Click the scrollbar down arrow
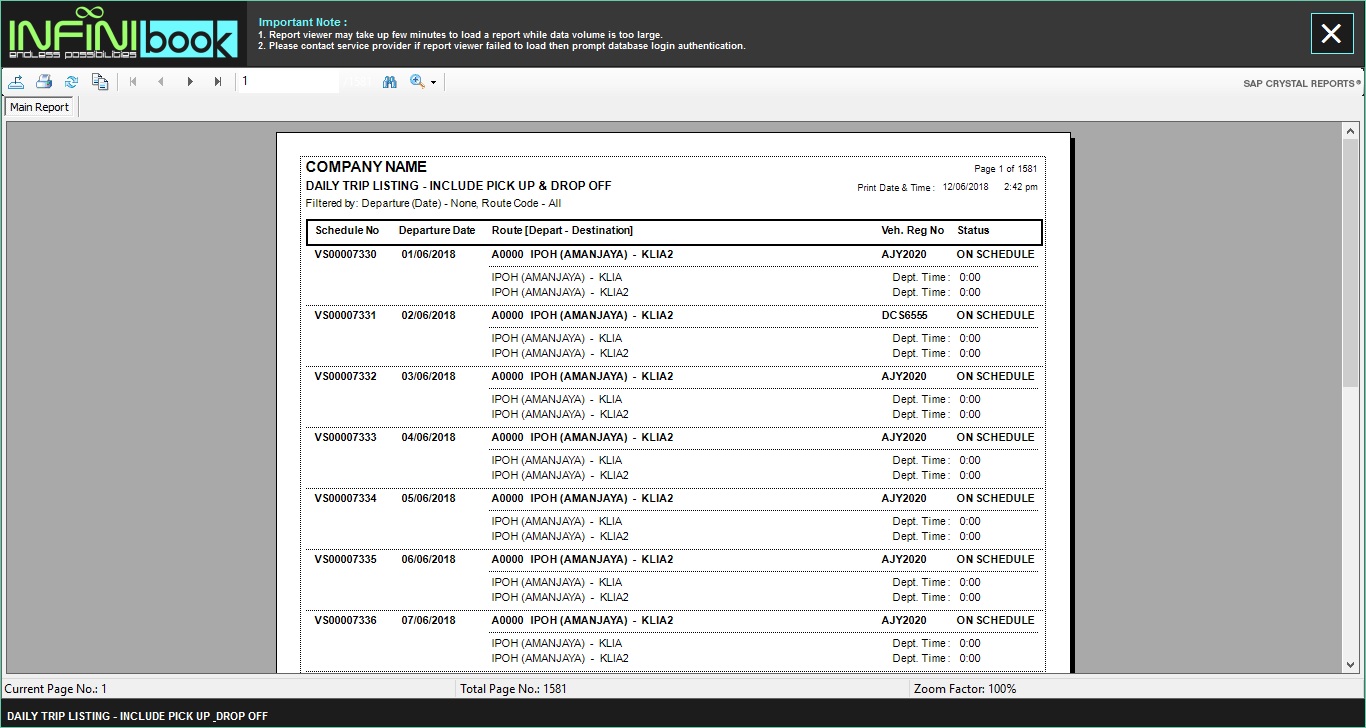This screenshot has height=728, width=1366. [x=1351, y=664]
